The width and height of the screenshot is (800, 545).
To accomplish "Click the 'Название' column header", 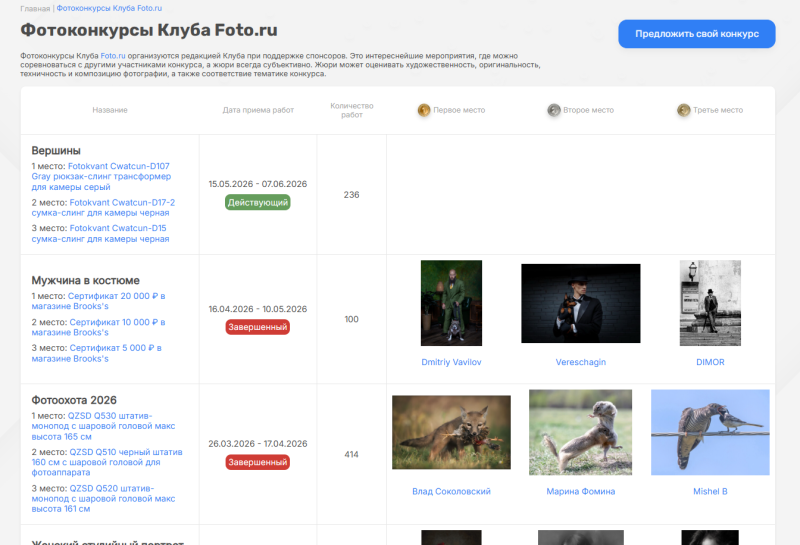I will pos(110,110).
